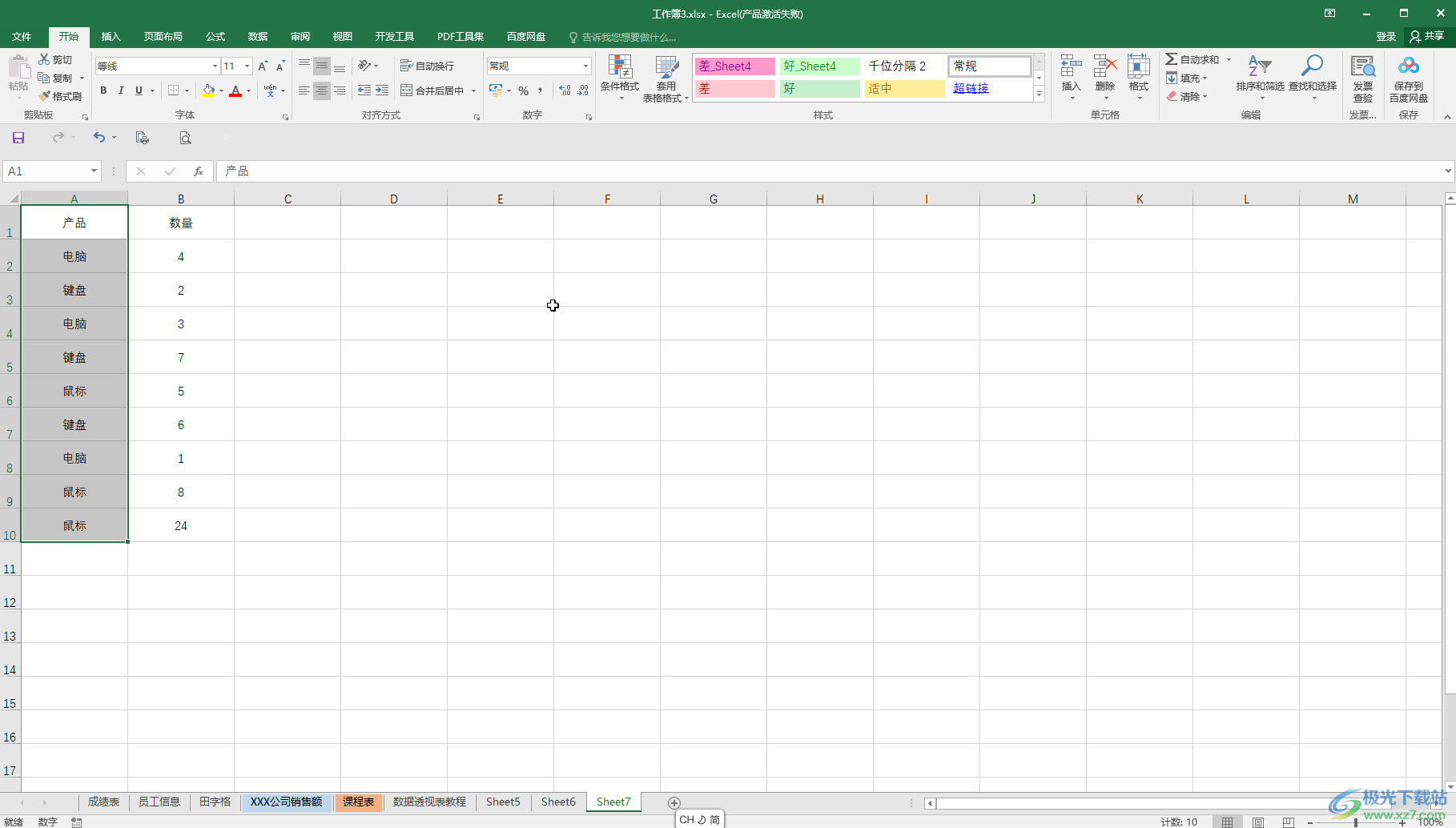Toggle Bold formatting
Screen dimensions: 1456x828
coord(103,90)
